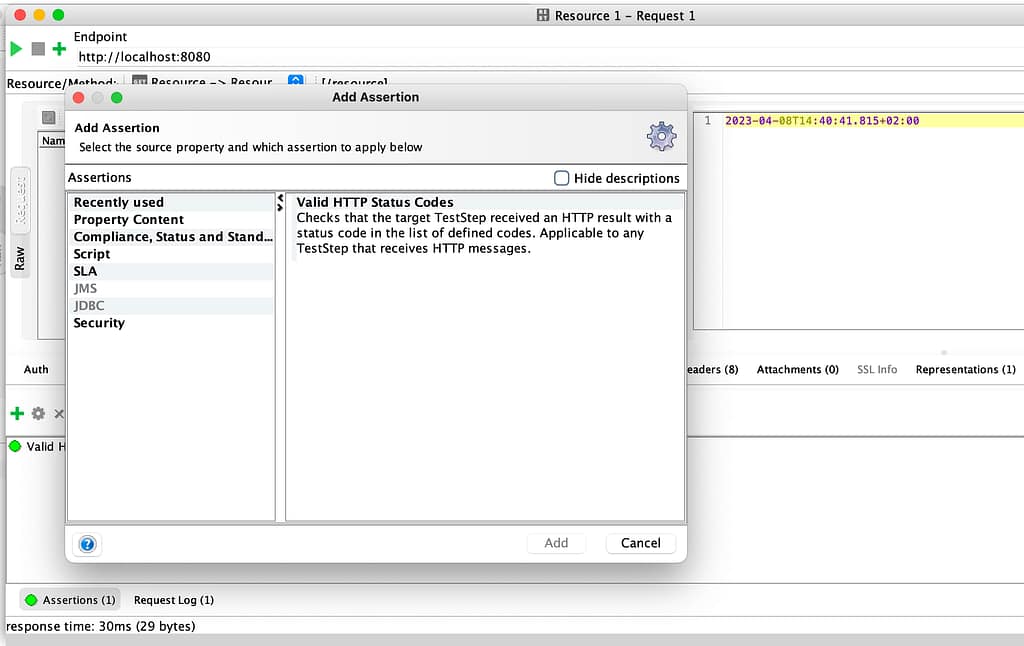Open the Resource/Method dropdown selector
This screenshot has height=646, width=1024.
(x=205, y=82)
